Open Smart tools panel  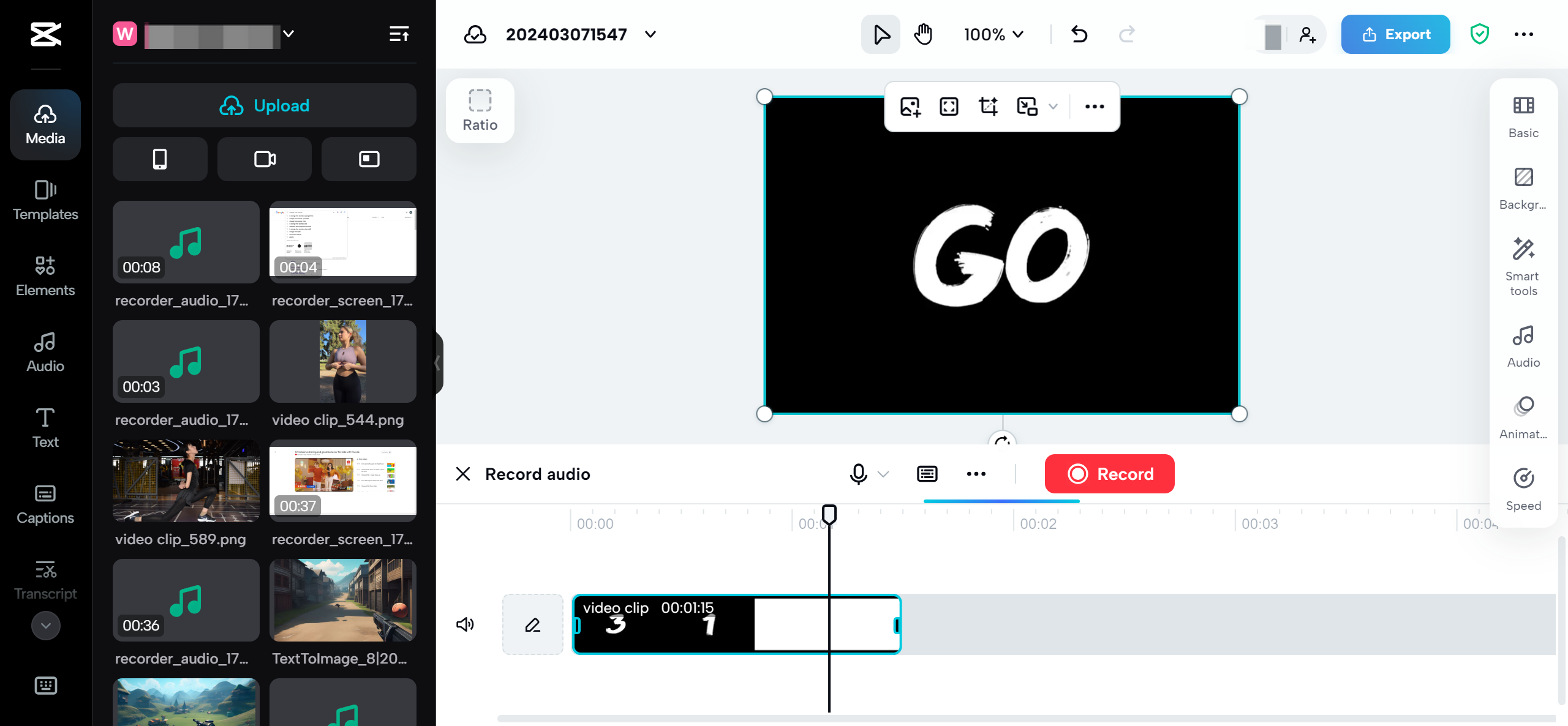(1523, 266)
